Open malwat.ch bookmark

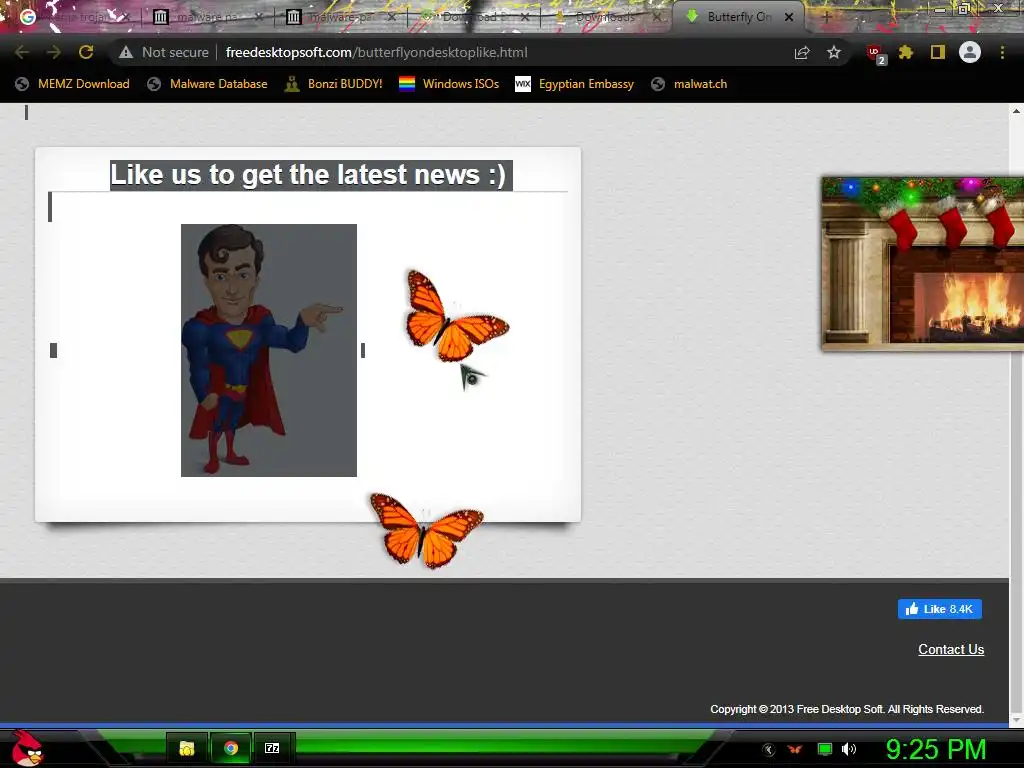pyautogui.click(x=690, y=84)
